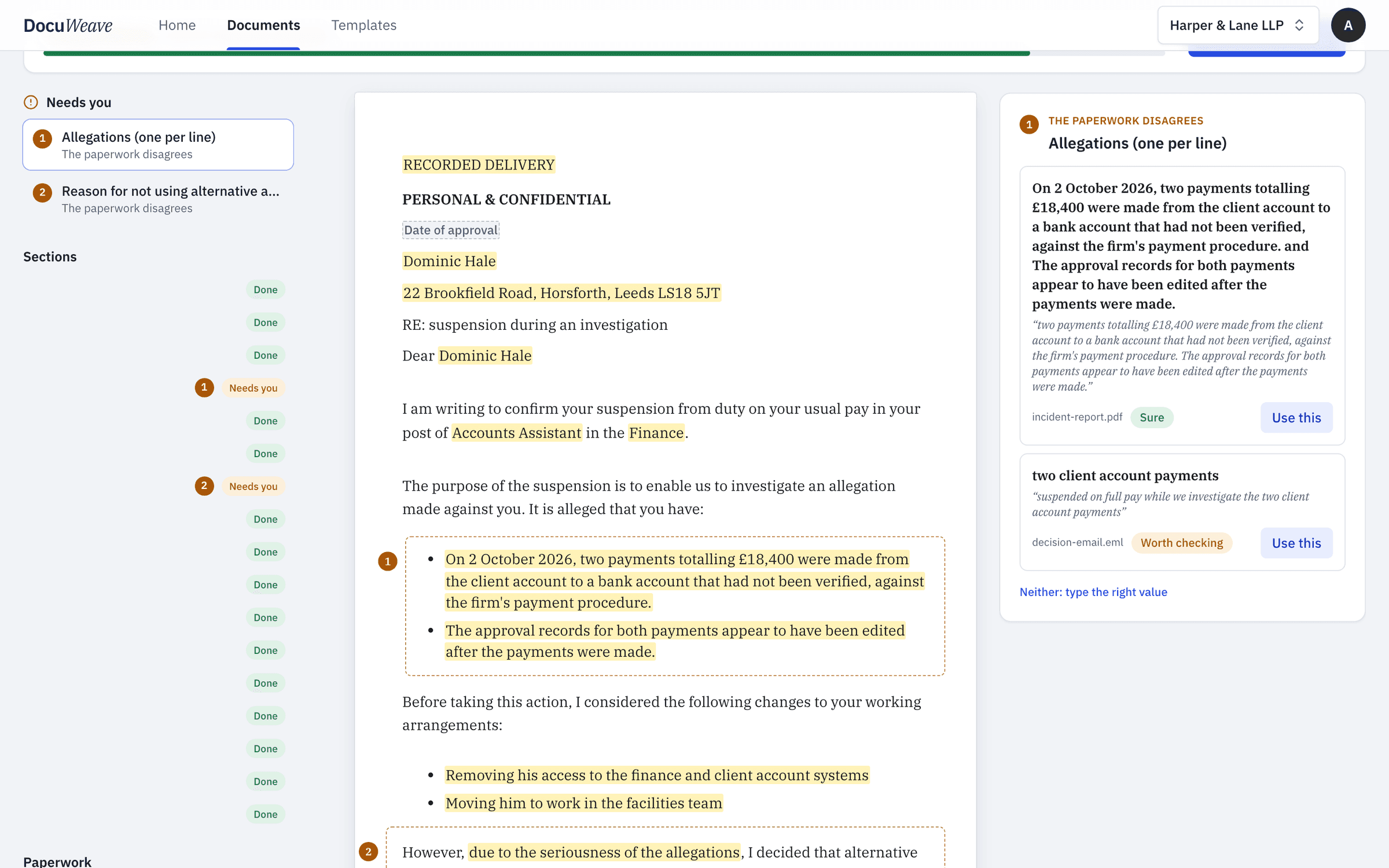Open the user avatar A menu
The height and width of the screenshot is (868, 1389).
click(x=1348, y=25)
